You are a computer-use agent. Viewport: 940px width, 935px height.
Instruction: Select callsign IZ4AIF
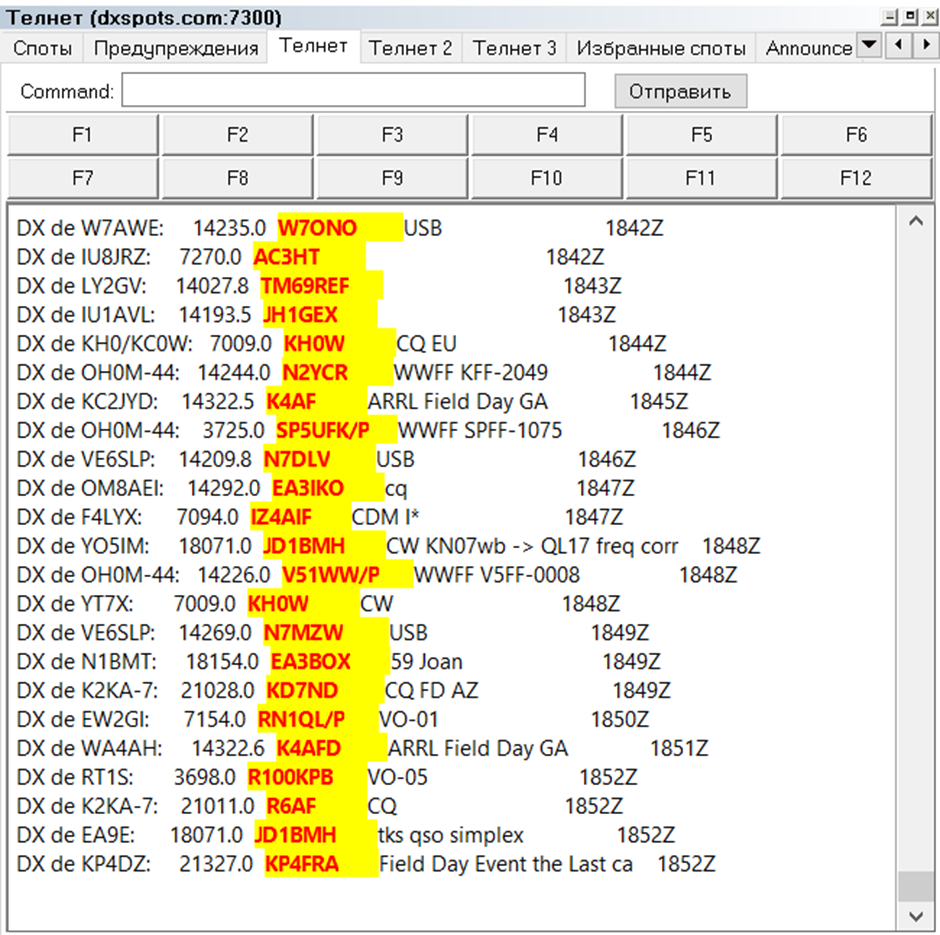click(x=281, y=517)
